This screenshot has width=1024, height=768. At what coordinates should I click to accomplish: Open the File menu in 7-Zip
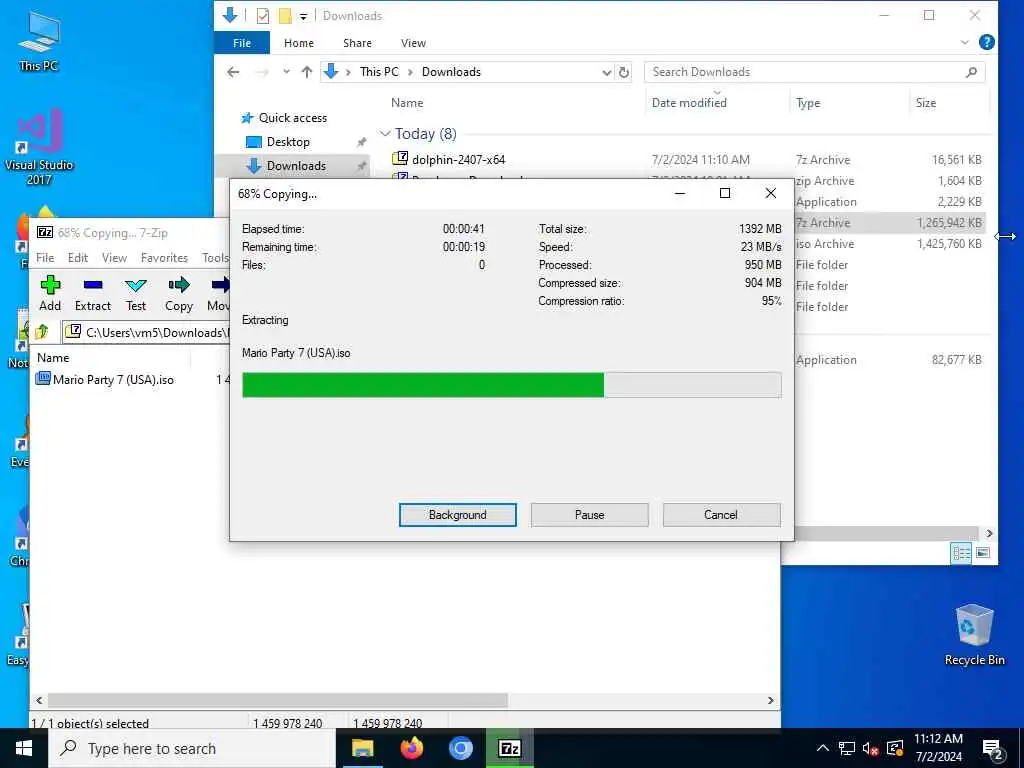45,258
